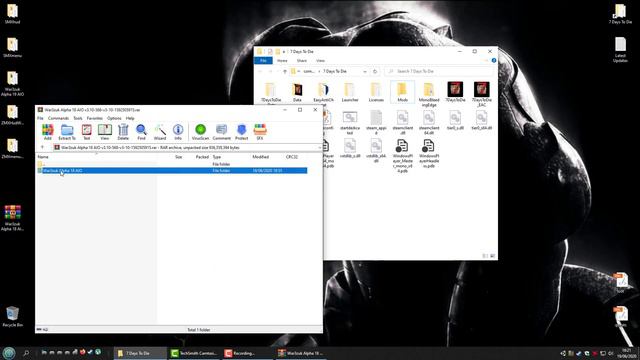Click the SFX icon in WinRAR
This screenshot has height=360, width=640.
tap(260, 132)
